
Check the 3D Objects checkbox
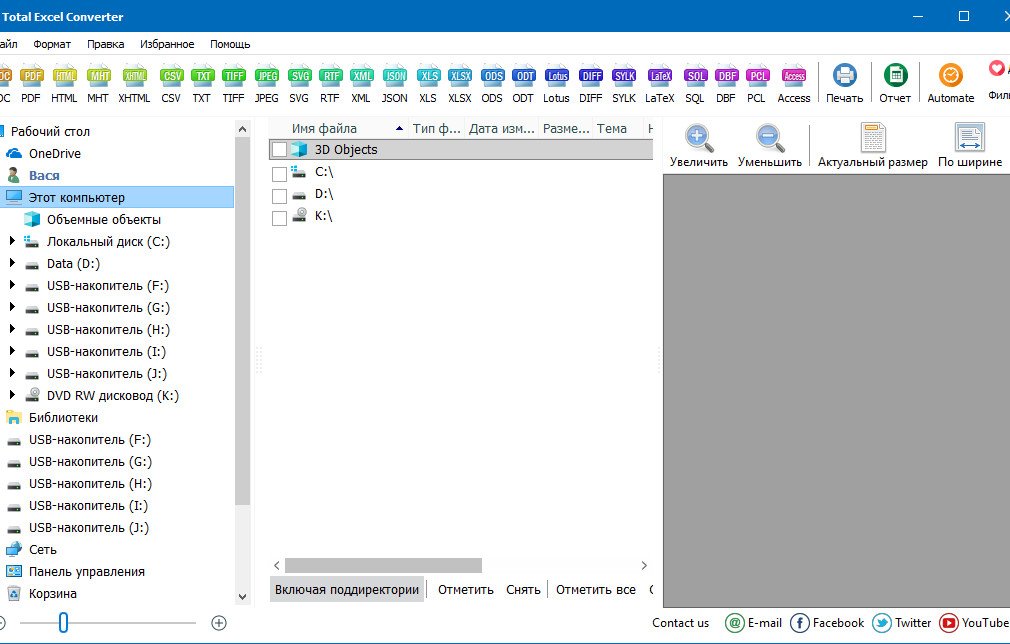coord(279,150)
